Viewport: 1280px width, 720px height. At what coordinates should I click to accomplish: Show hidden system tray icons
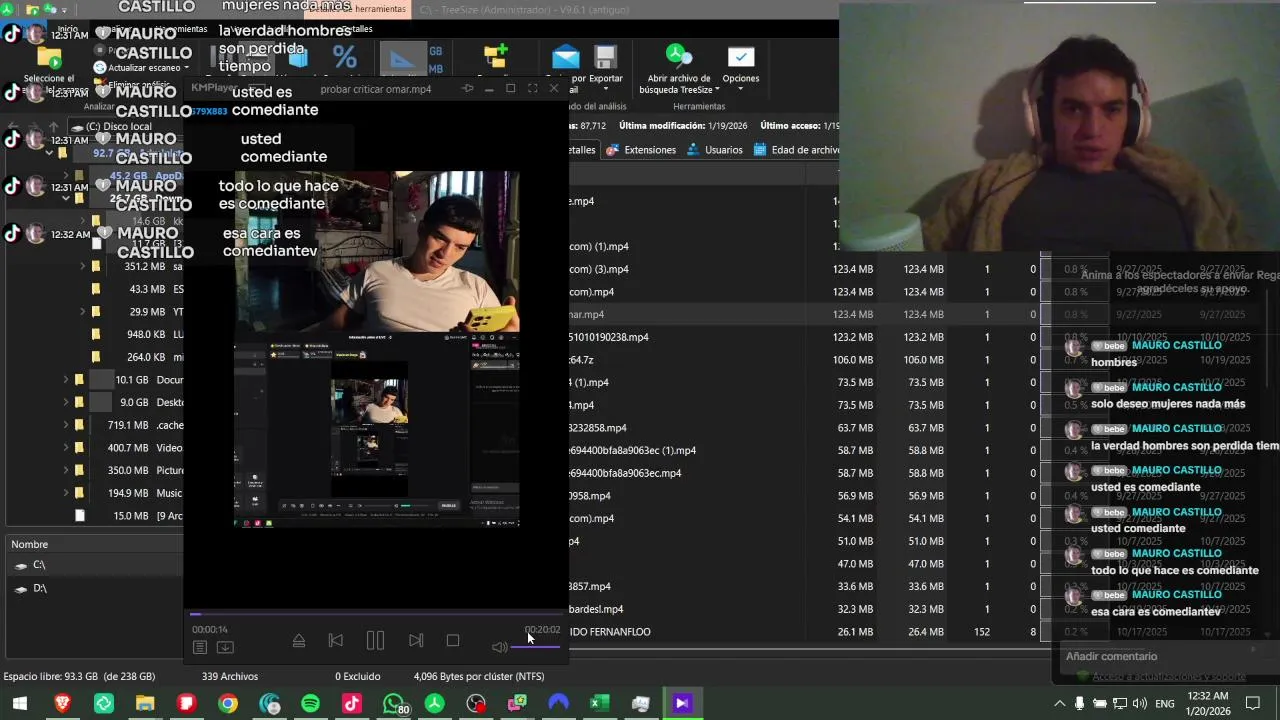1060,704
